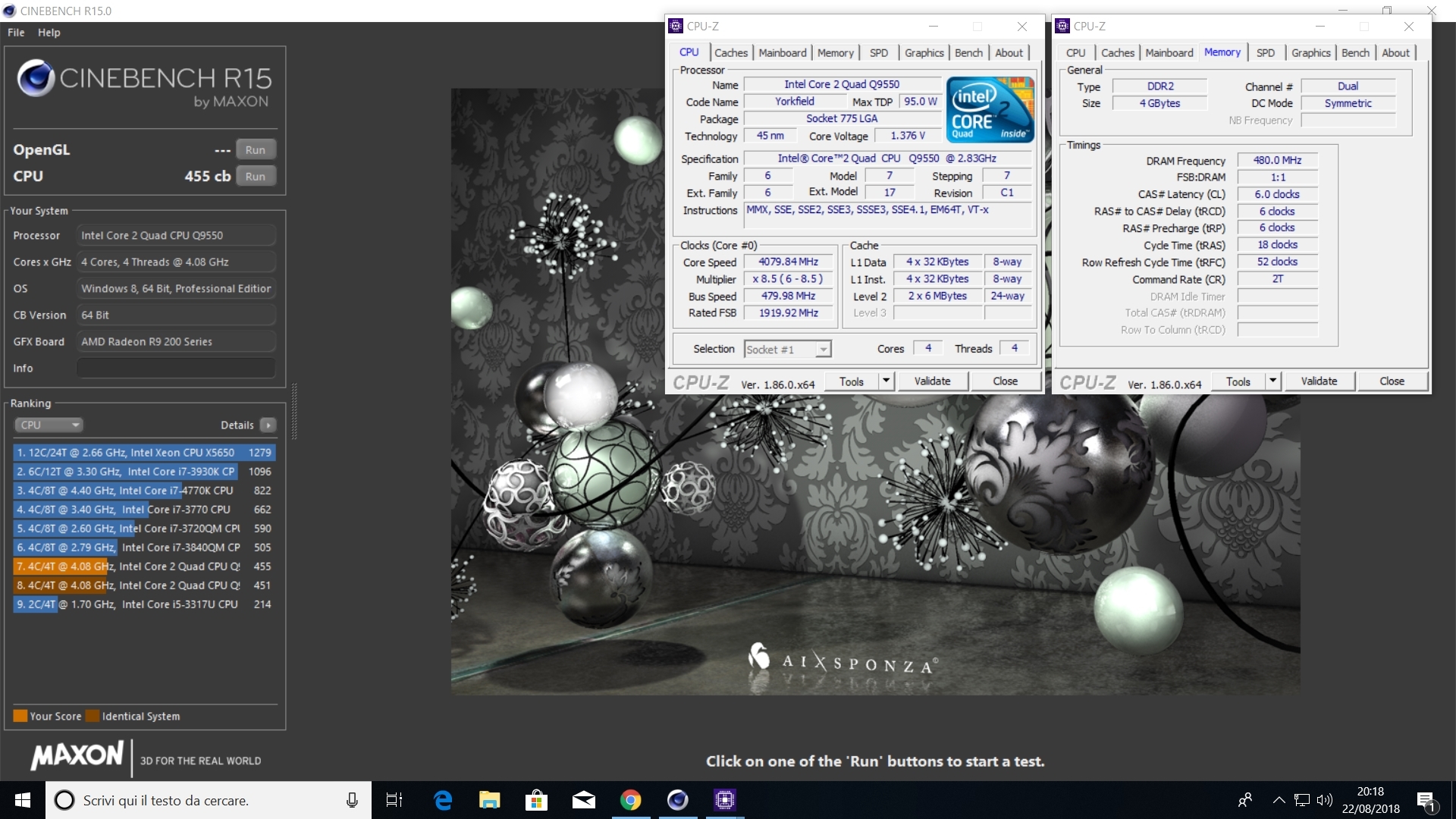
Task: Open the Windows Start menu
Action: tap(23, 800)
